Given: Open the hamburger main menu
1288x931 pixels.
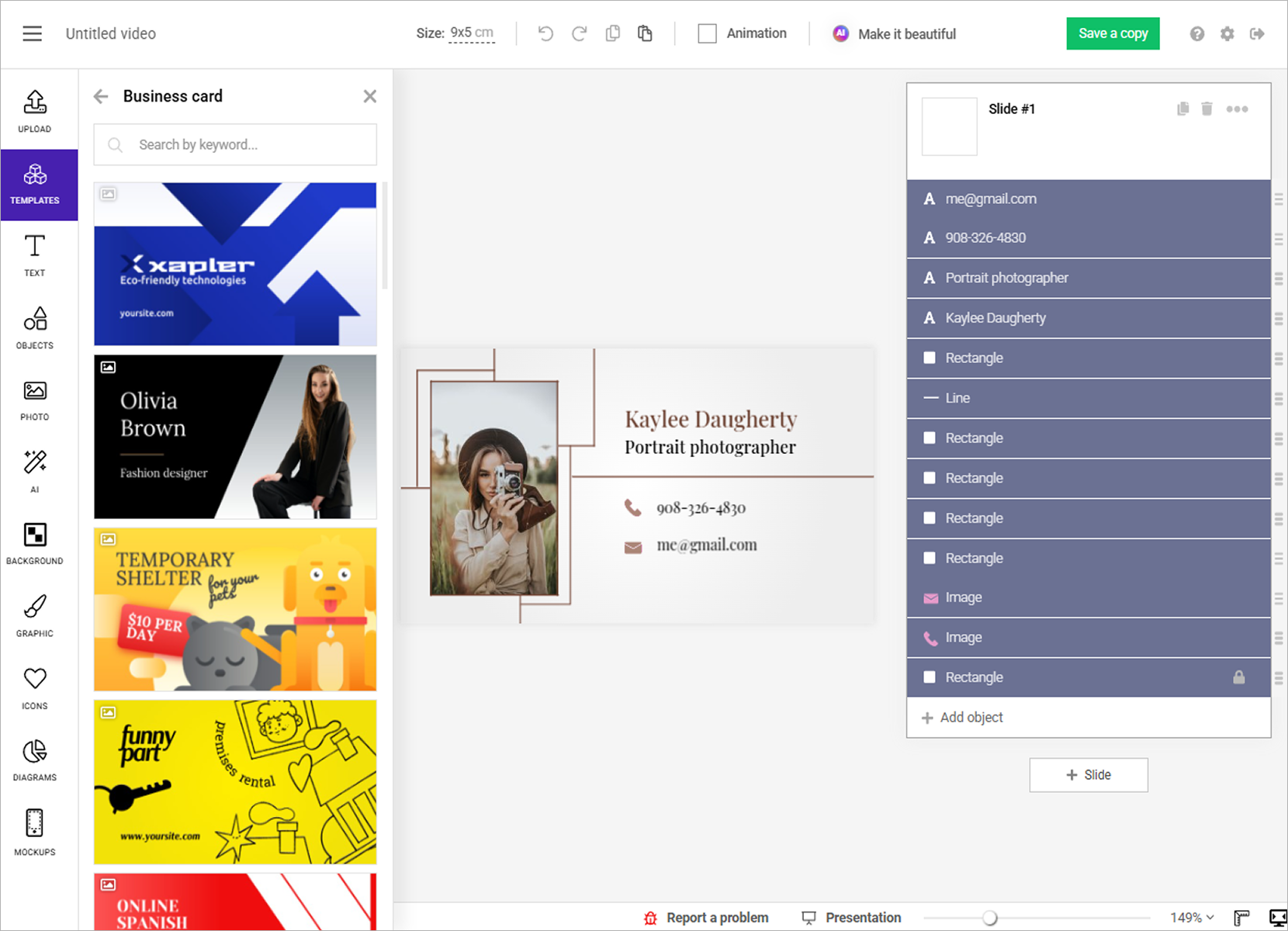Looking at the screenshot, I should click(32, 33).
